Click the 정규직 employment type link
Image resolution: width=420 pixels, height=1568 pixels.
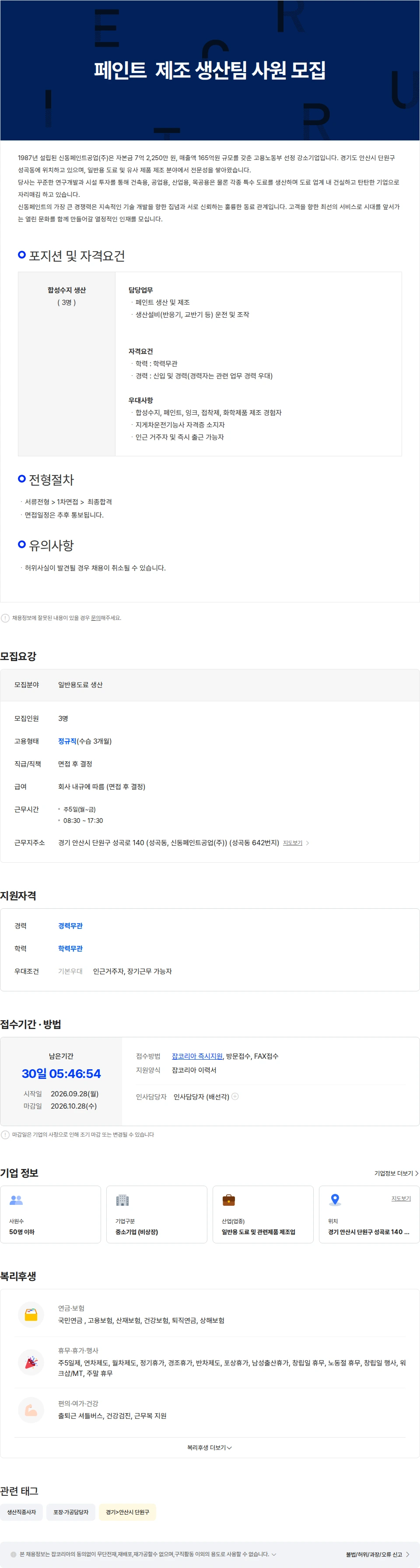click(67, 742)
